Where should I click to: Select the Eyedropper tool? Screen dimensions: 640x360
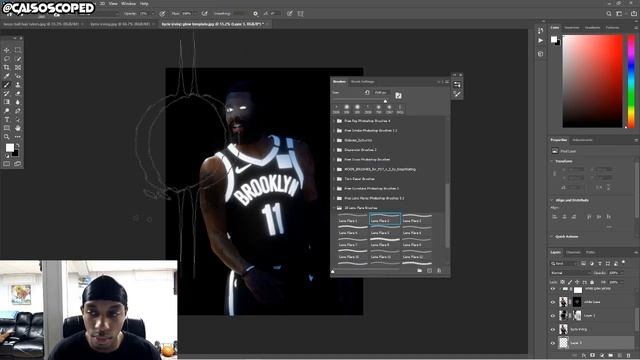tap(7, 76)
